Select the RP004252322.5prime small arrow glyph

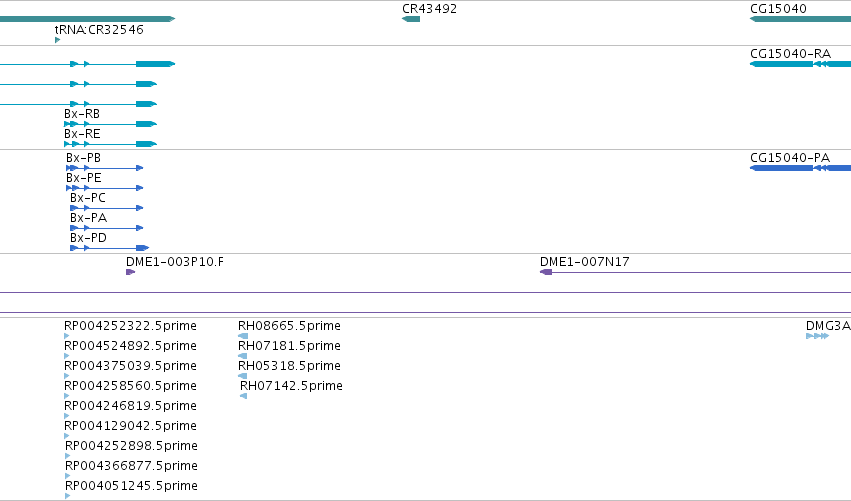click(67, 336)
